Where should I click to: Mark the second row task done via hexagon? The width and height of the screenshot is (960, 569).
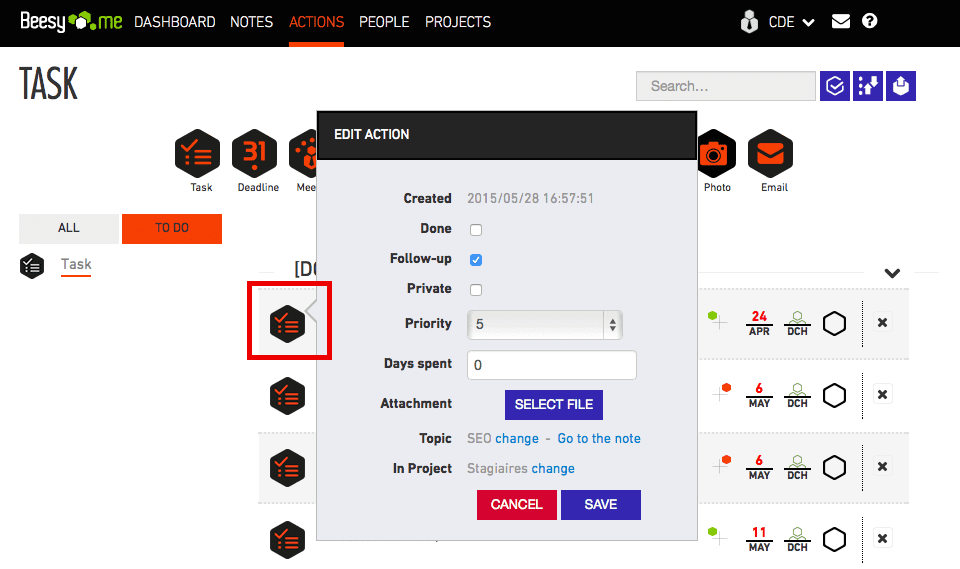(x=834, y=396)
